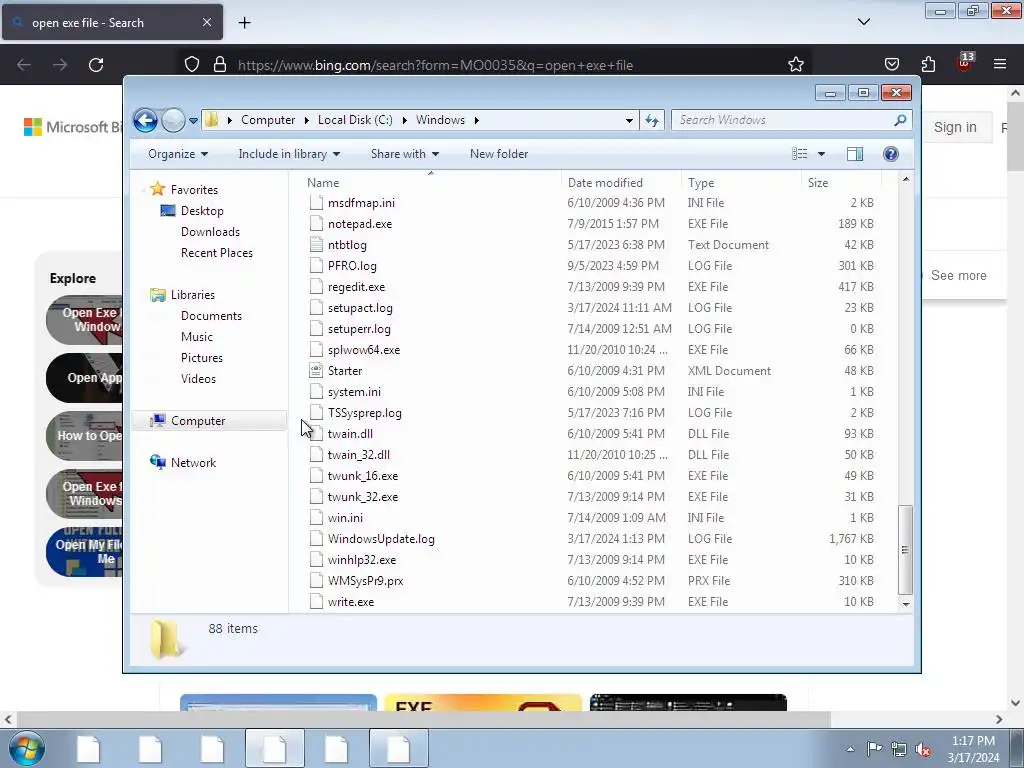This screenshot has height=768, width=1024.
Task: Select the PFRO.log file
Action: [x=352, y=266]
